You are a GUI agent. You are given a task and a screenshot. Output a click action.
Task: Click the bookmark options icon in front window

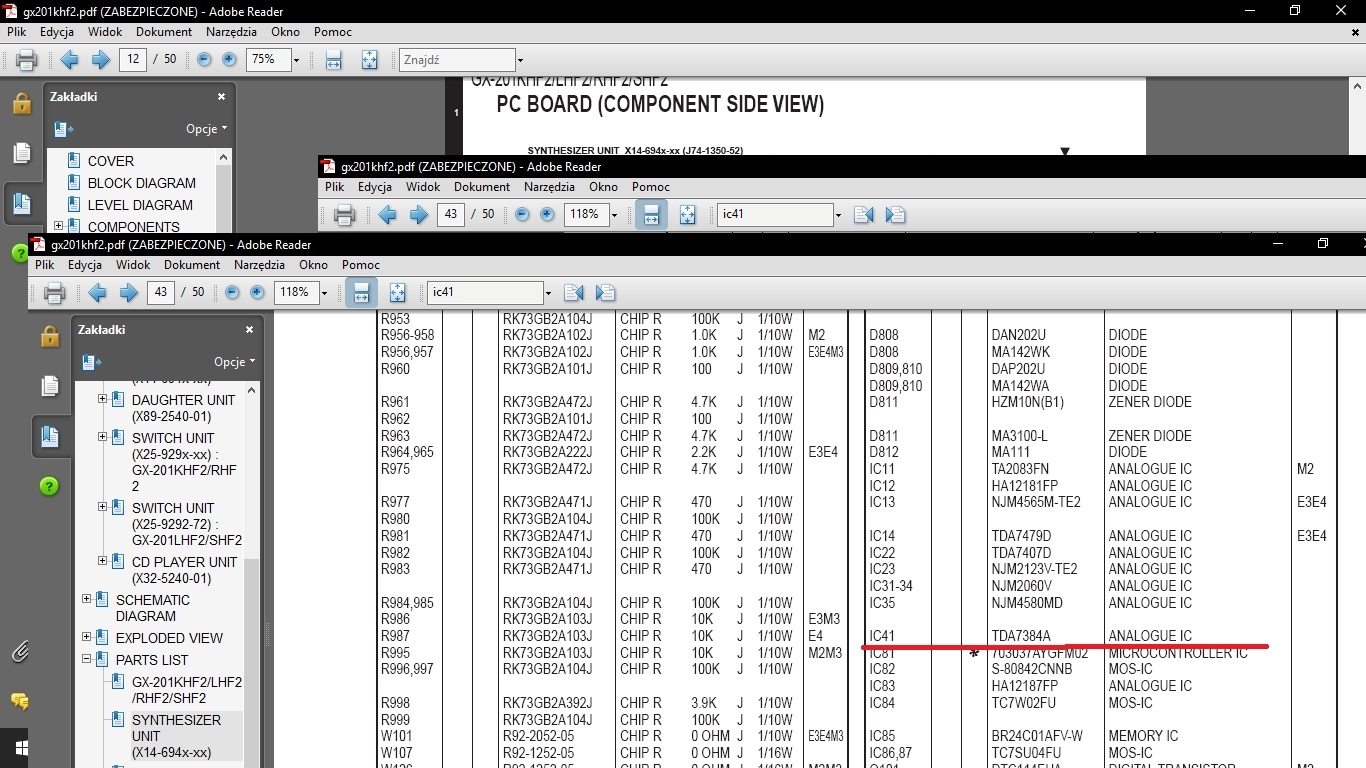92,362
